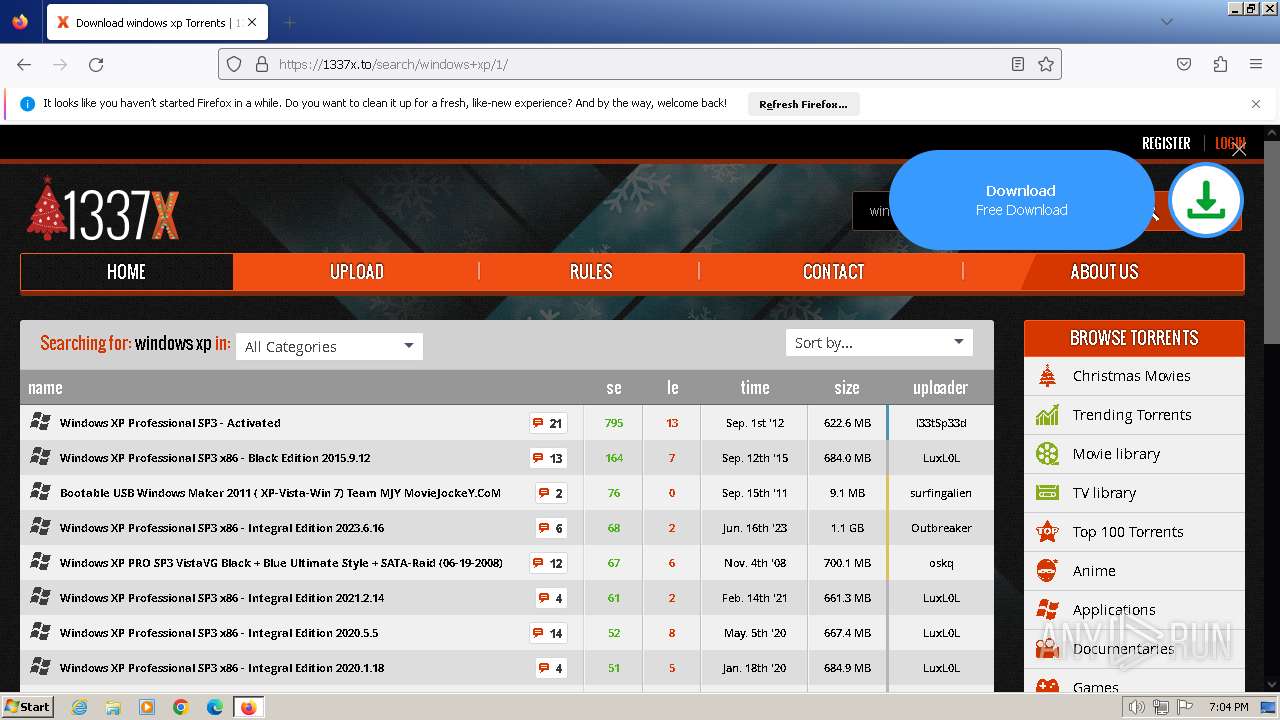Close the Download windows xp Torrents tab
This screenshot has height=720, width=1280.
tap(252, 22)
